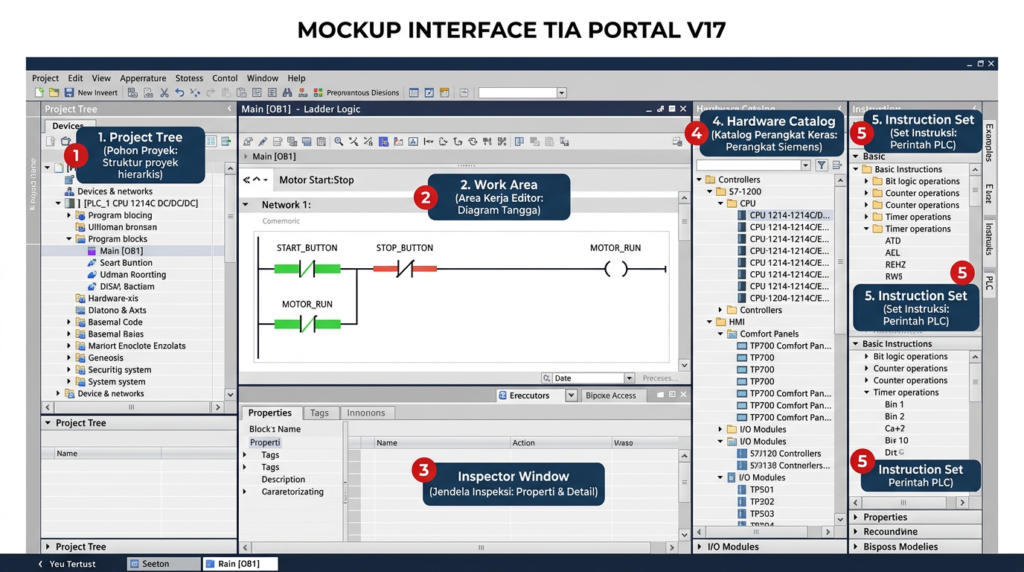Image resolution: width=1024 pixels, height=572 pixels.
Task: Click the New Inveert toolbar button
Action: [x=97, y=93]
